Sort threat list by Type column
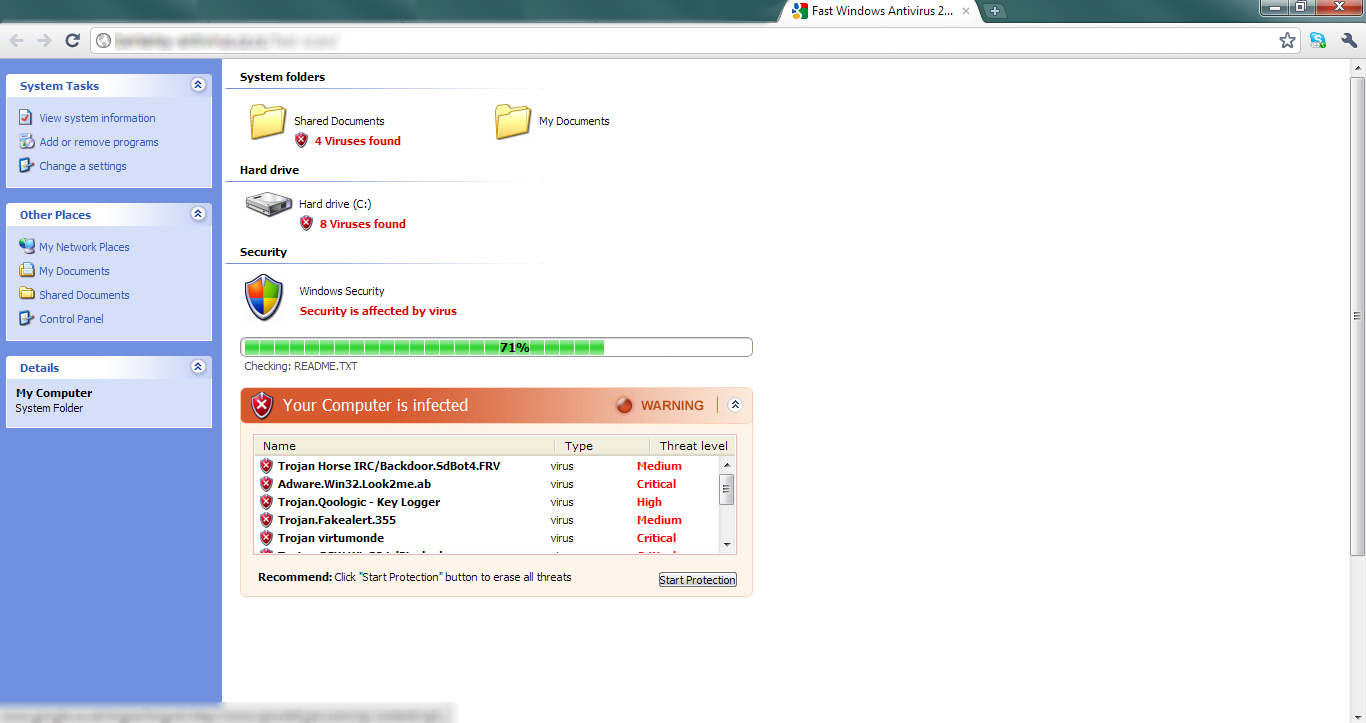 (602, 446)
